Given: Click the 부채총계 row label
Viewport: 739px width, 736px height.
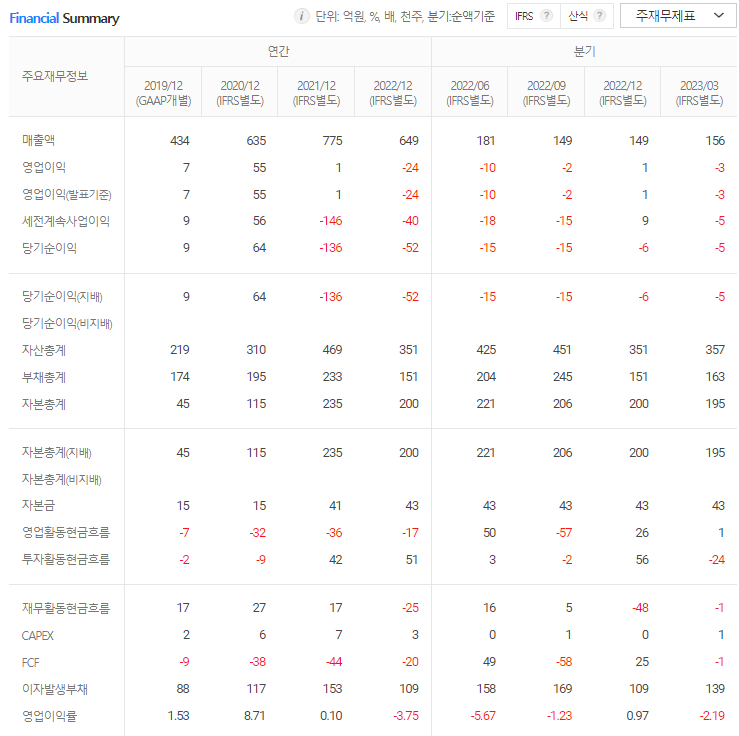Looking at the screenshot, I should click(x=44, y=377).
